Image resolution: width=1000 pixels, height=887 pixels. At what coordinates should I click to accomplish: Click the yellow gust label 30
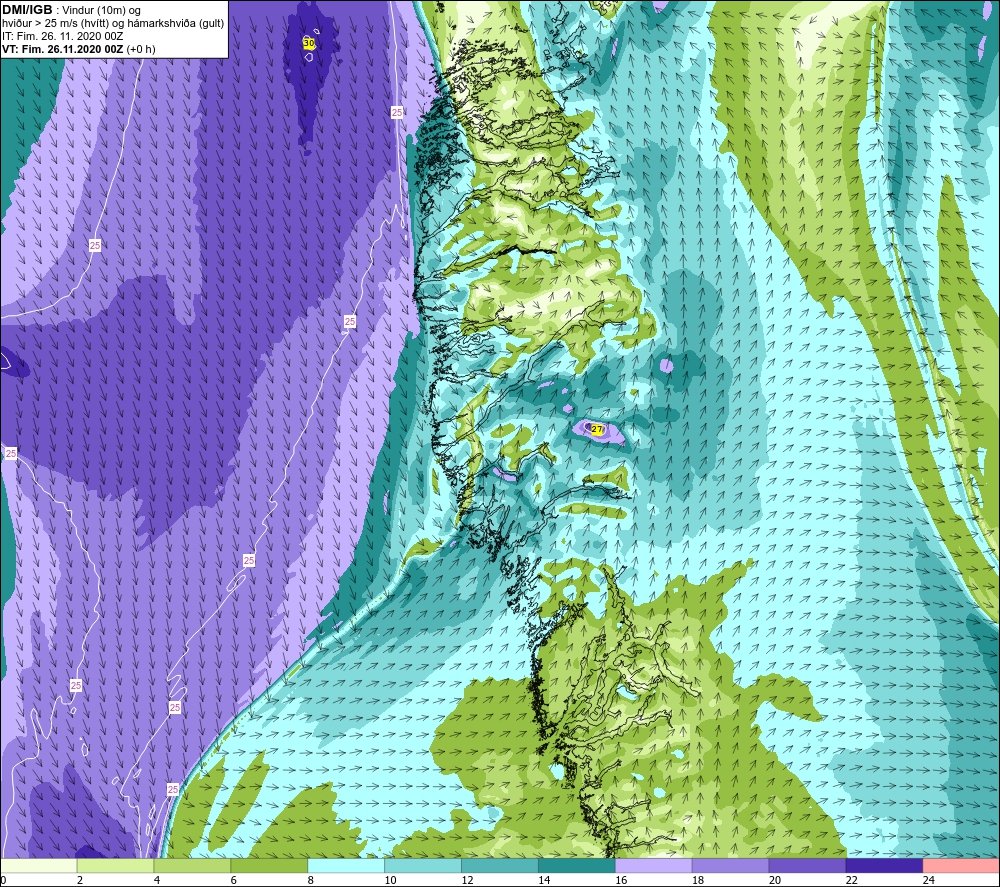[309, 43]
